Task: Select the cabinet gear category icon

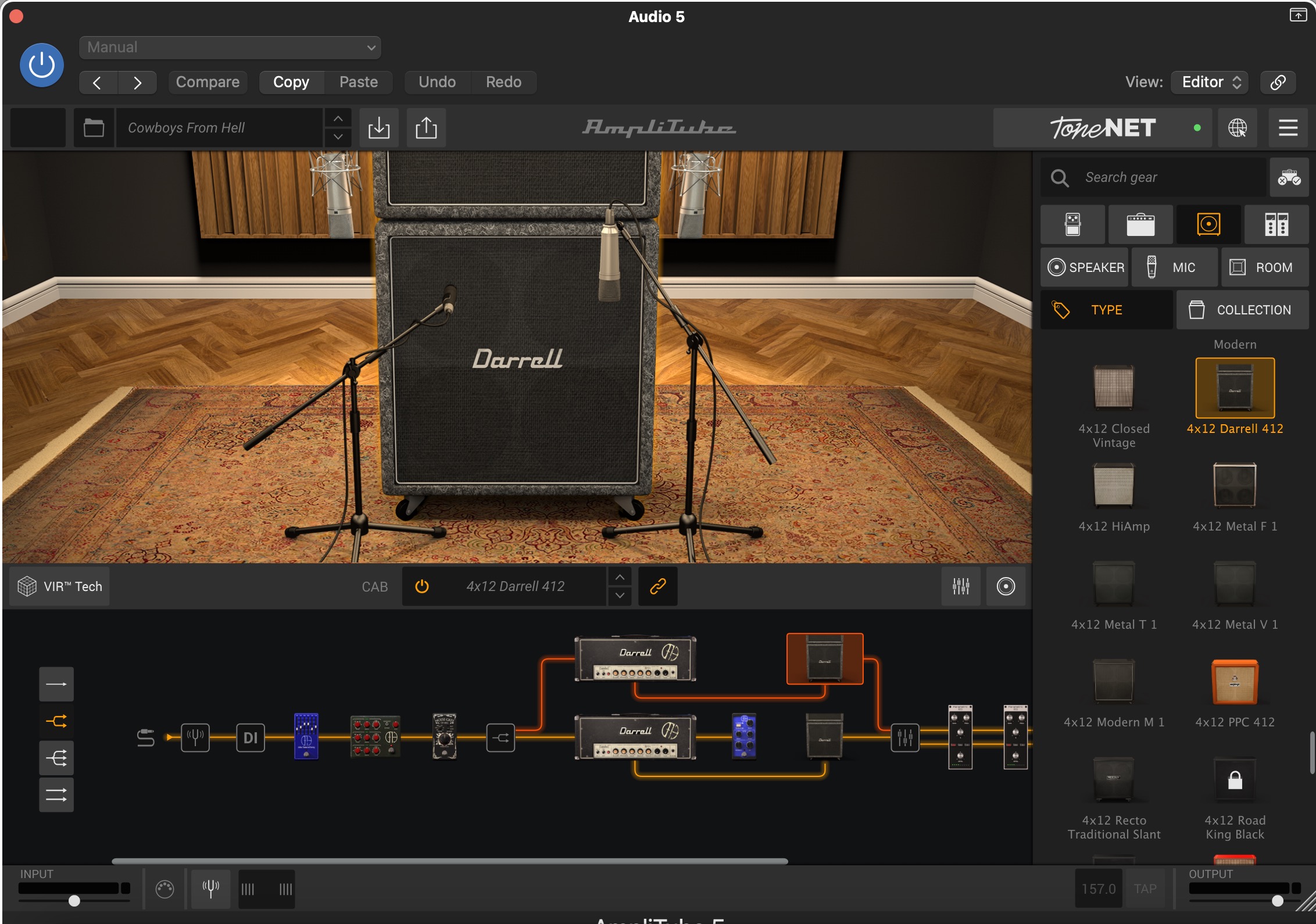Action: click(x=1208, y=224)
